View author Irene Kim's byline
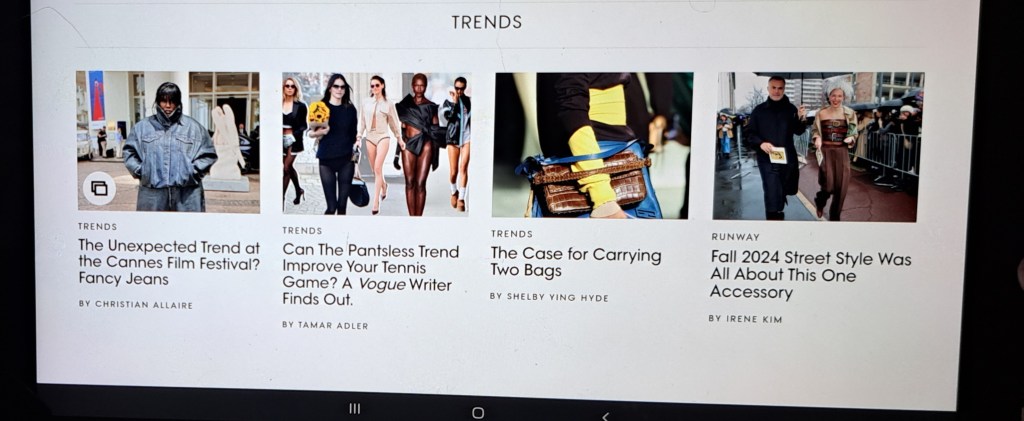Screen dimensions: 1024x421 pyautogui.click(x=745, y=319)
